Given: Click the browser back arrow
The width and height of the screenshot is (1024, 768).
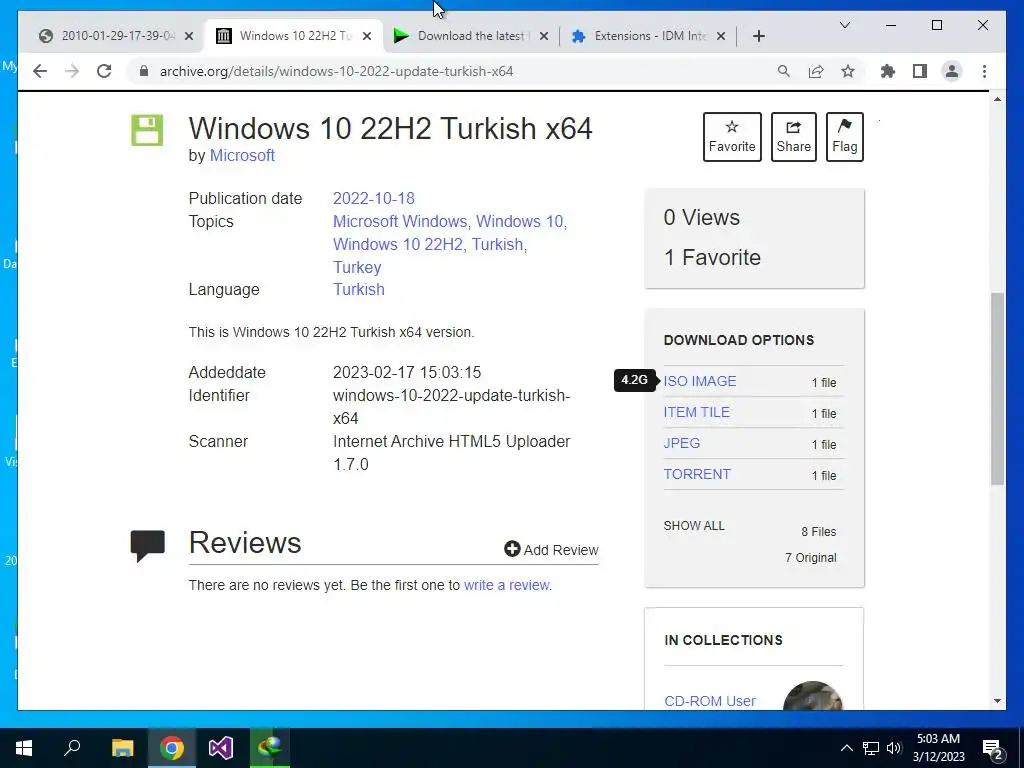Looking at the screenshot, I should [40, 71].
